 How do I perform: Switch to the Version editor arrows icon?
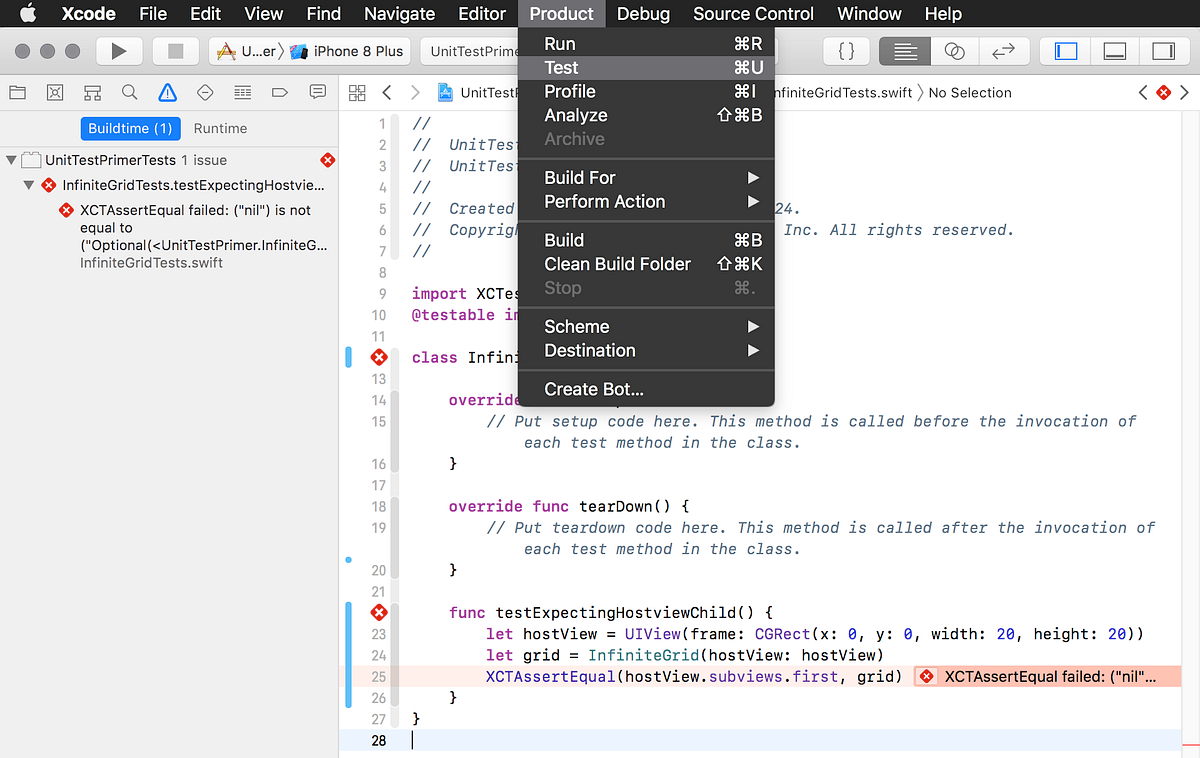1004,51
